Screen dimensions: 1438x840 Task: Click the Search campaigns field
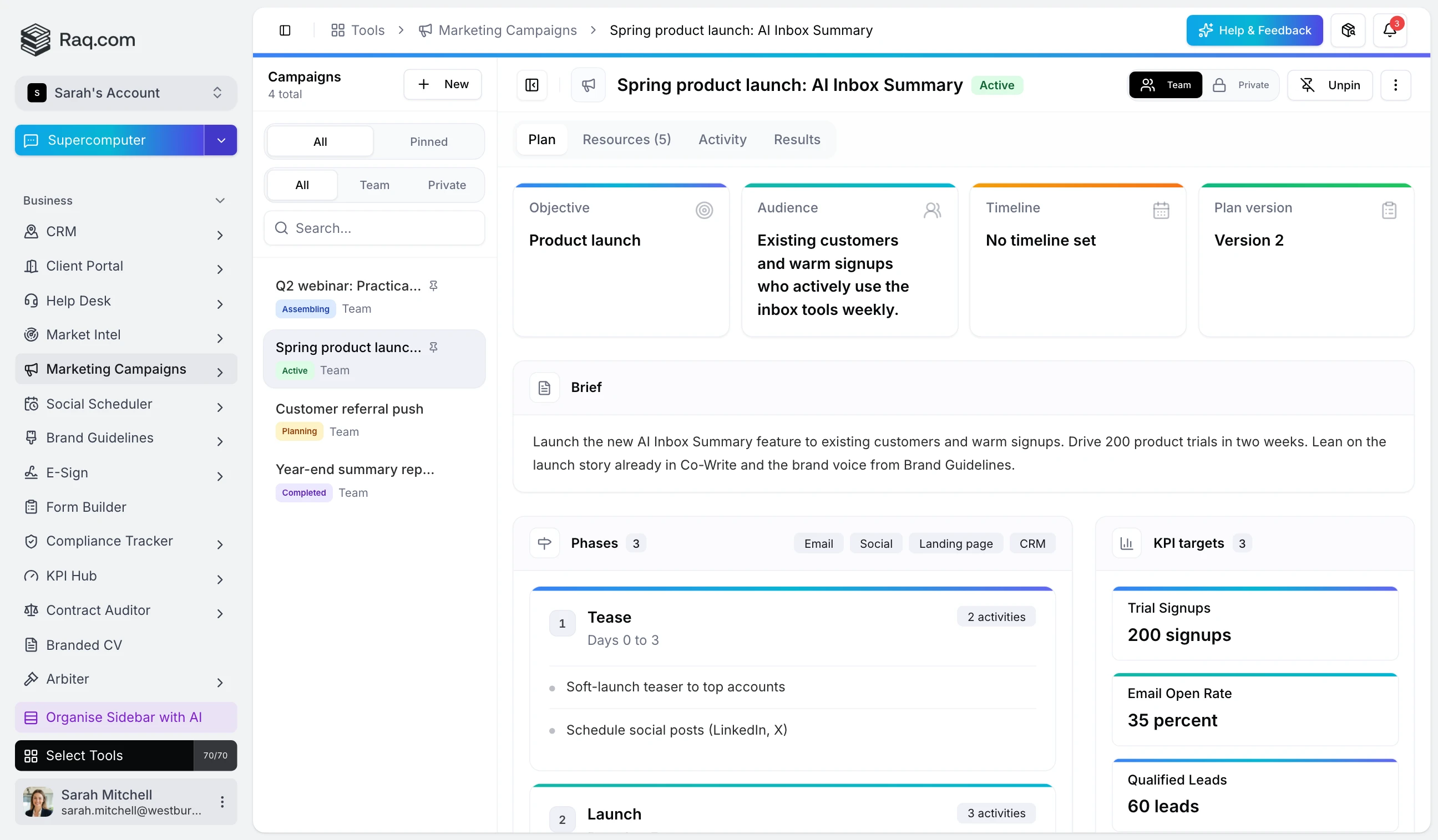coord(374,228)
